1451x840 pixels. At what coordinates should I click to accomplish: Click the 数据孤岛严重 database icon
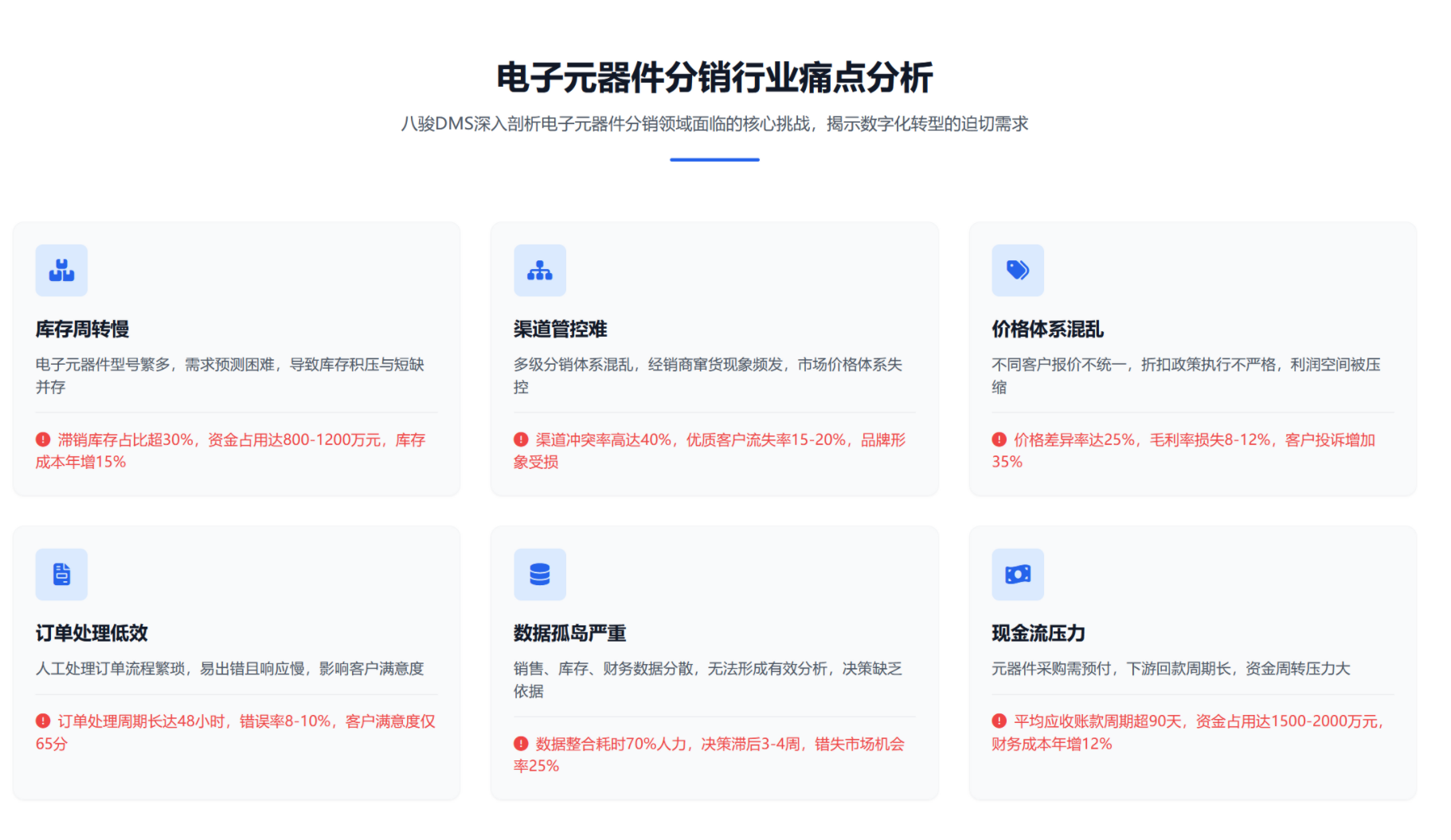click(540, 574)
